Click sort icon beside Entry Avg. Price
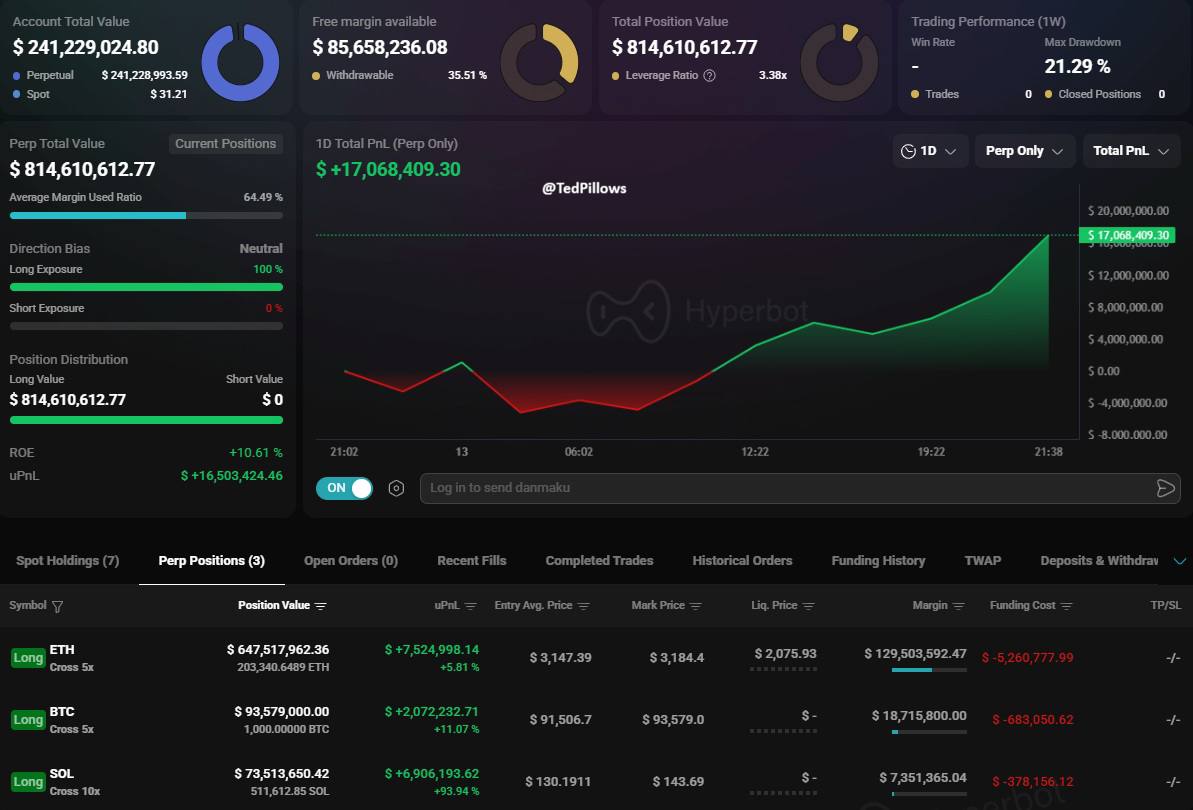Image resolution: width=1193 pixels, height=810 pixels. (584, 606)
